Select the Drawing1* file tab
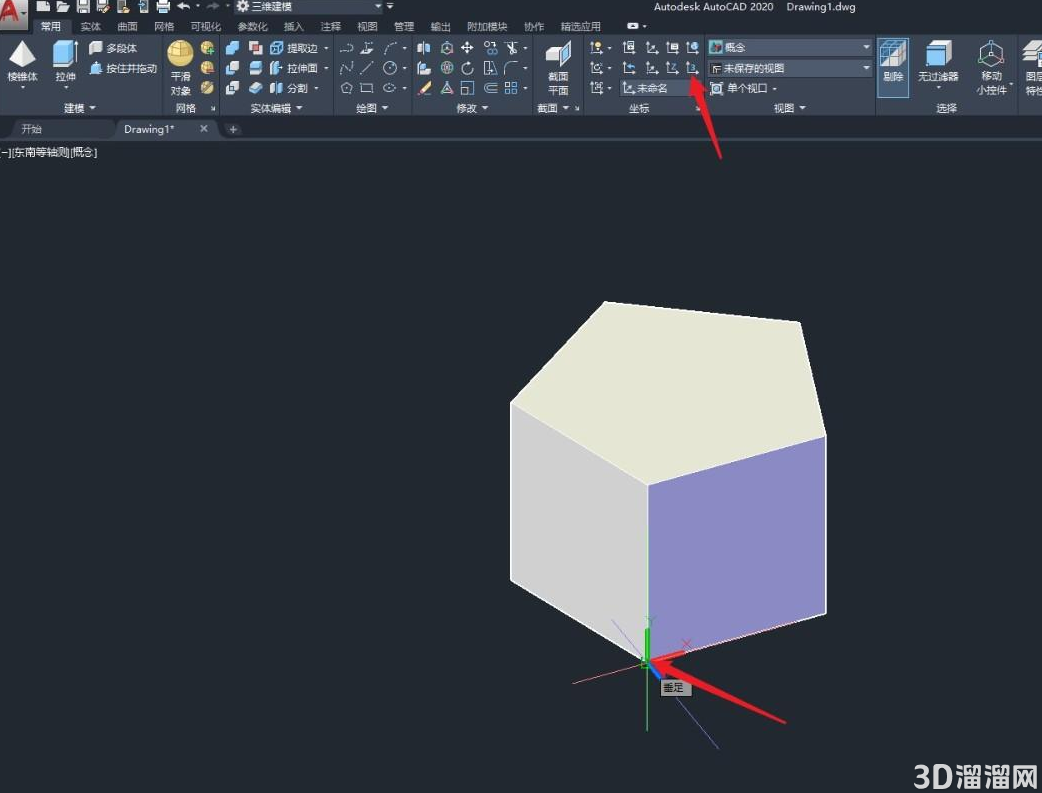Image resolution: width=1042 pixels, height=793 pixels. click(x=149, y=129)
